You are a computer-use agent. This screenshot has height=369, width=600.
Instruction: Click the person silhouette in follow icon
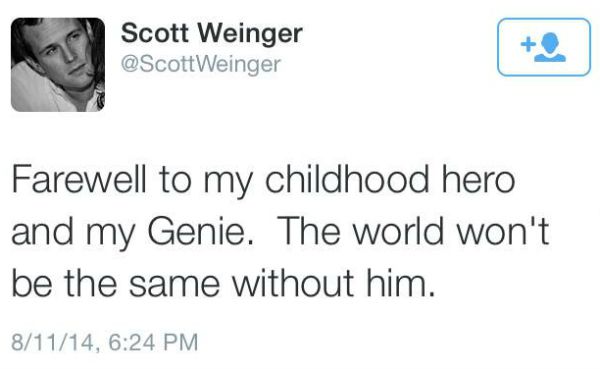tap(550, 47)
